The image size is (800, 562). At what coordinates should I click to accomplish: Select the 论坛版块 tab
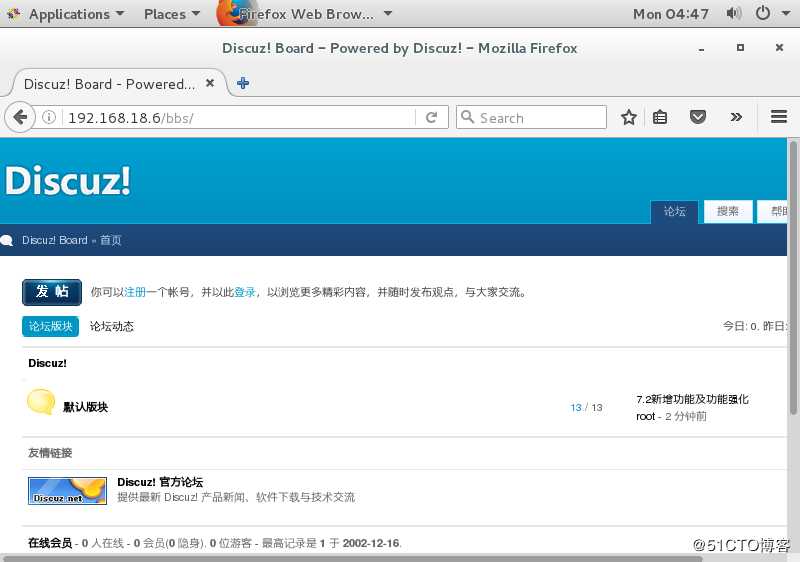pyautogui.click(x=51, y=326)
